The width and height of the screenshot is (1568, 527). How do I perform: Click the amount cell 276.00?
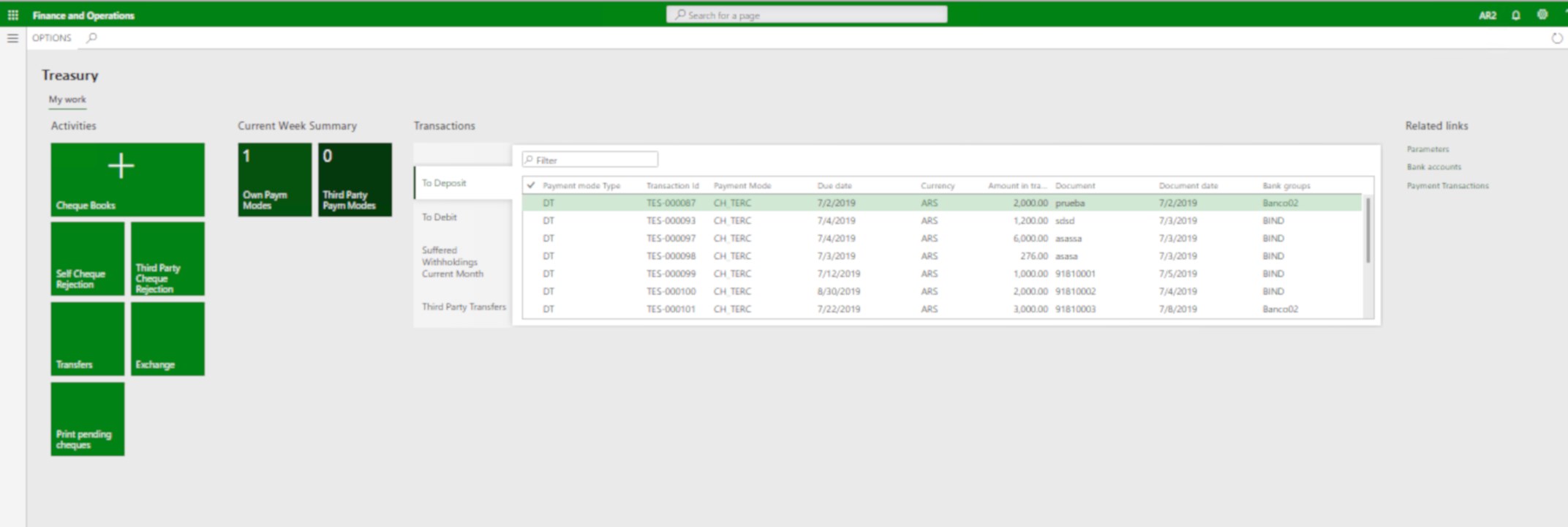tap(1034, 256)
